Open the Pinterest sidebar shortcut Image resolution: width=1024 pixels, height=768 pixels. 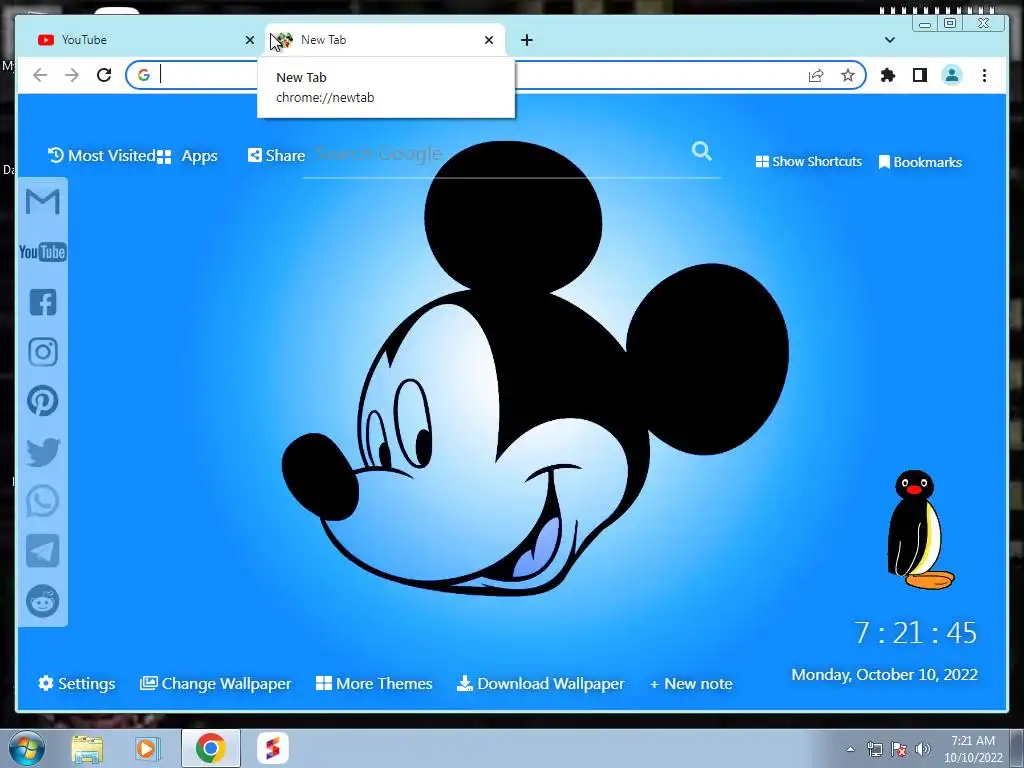pyautogui.click(x=42, y=401)
